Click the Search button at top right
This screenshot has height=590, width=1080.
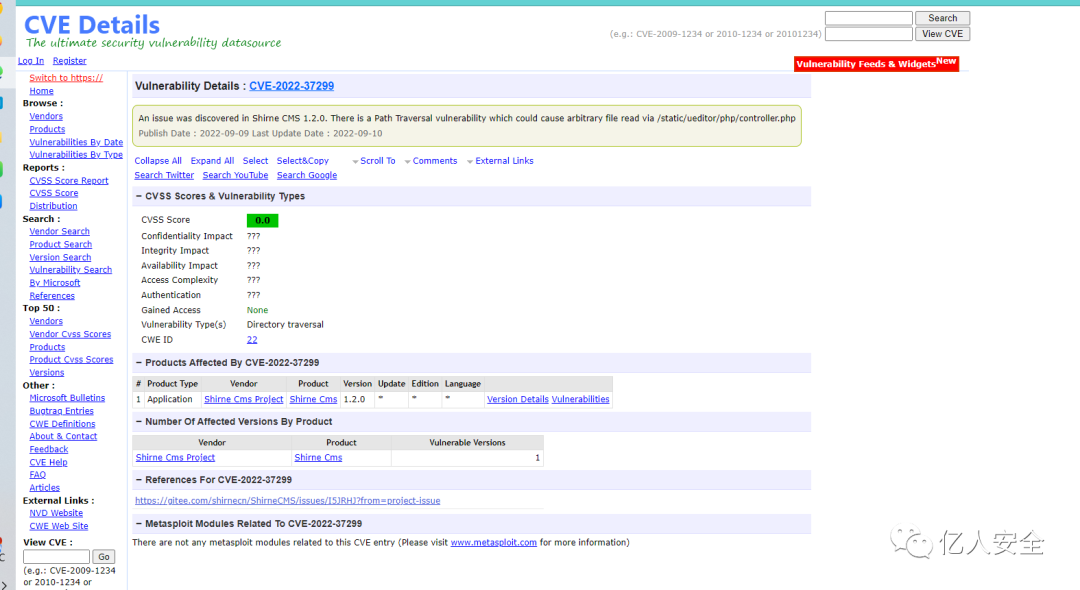[942, 18]
